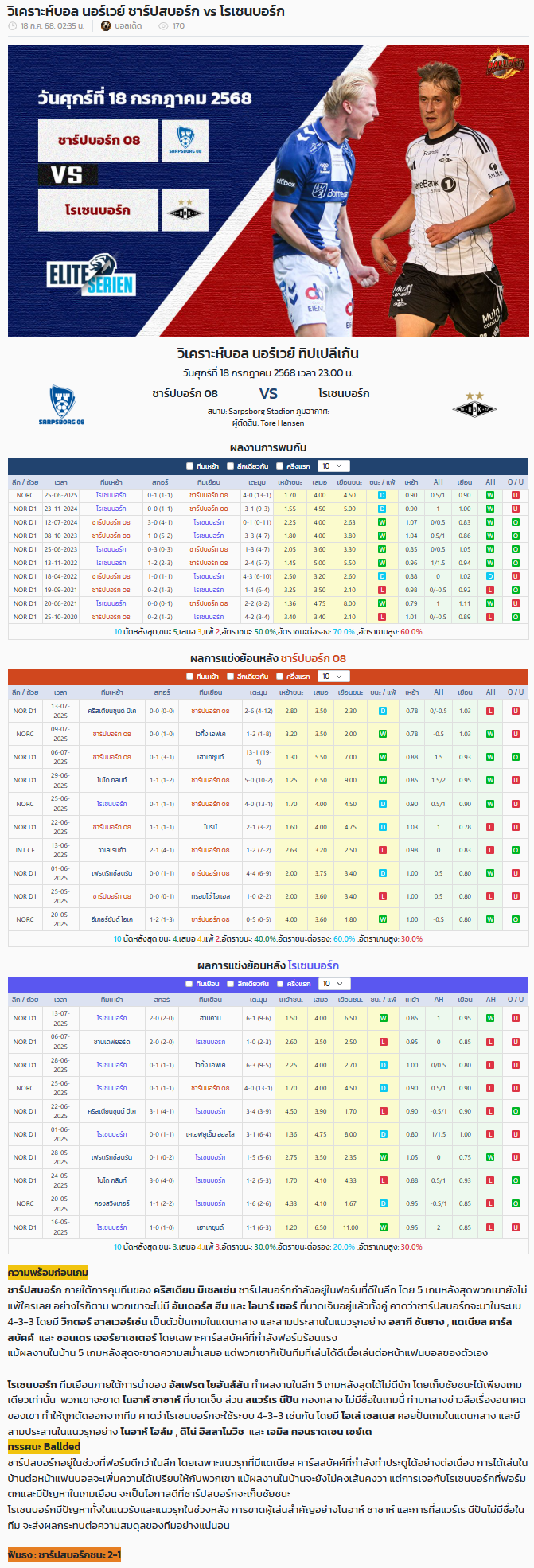Tick ครึ่งแรก checkbox in the head-to-head filter bar

click(x=280, y=466)
